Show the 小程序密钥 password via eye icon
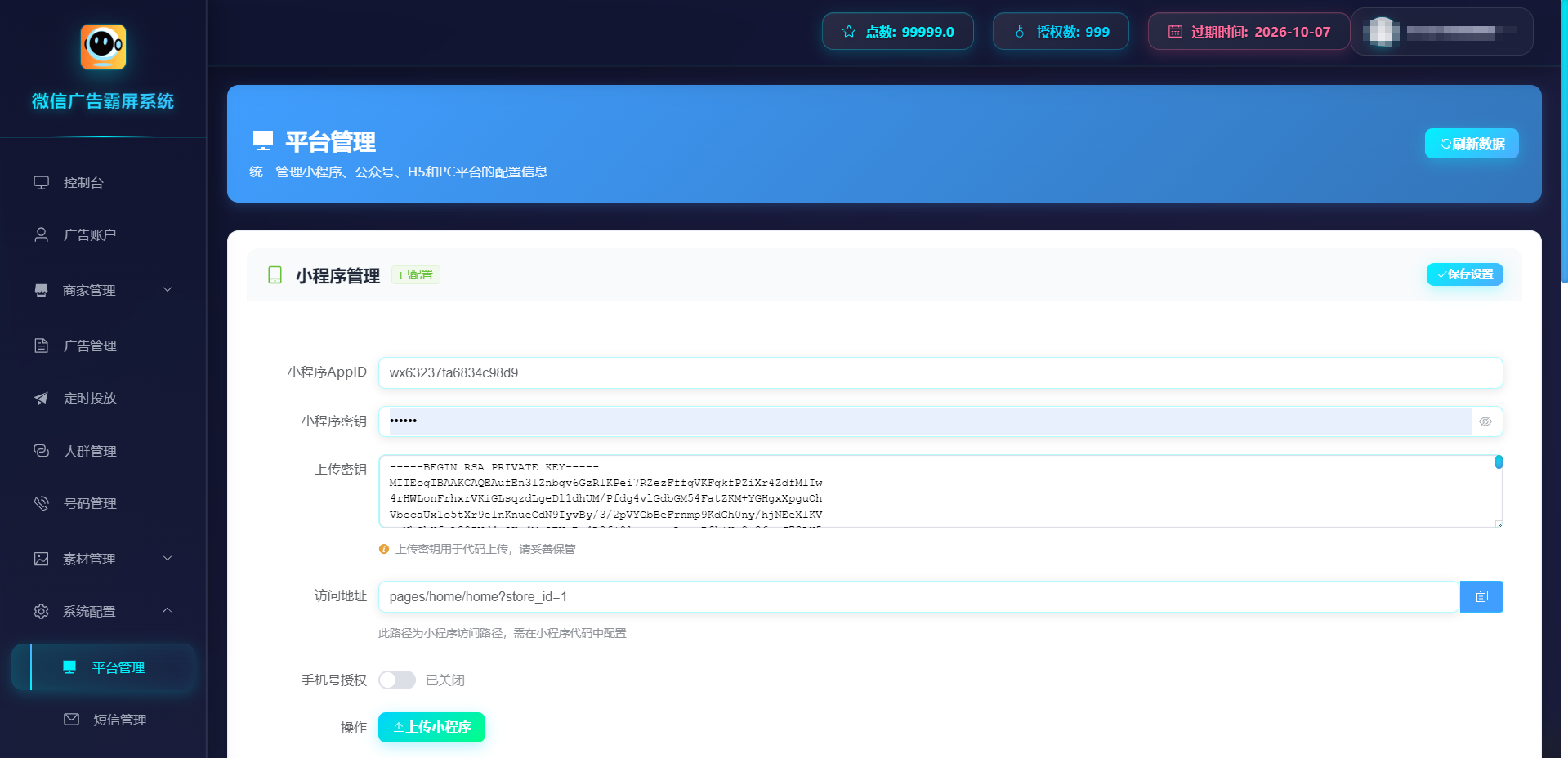The image size is (1568, 758). (x=1485, y=421)
